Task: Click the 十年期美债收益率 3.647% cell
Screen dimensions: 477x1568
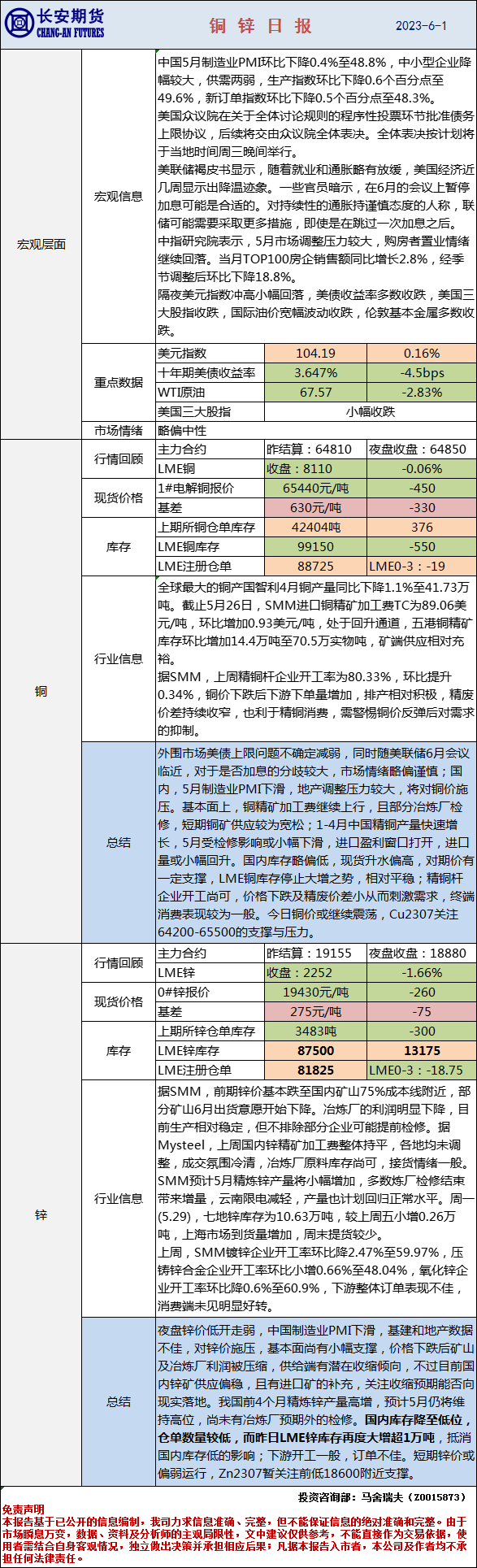Action: coord(315,372)
